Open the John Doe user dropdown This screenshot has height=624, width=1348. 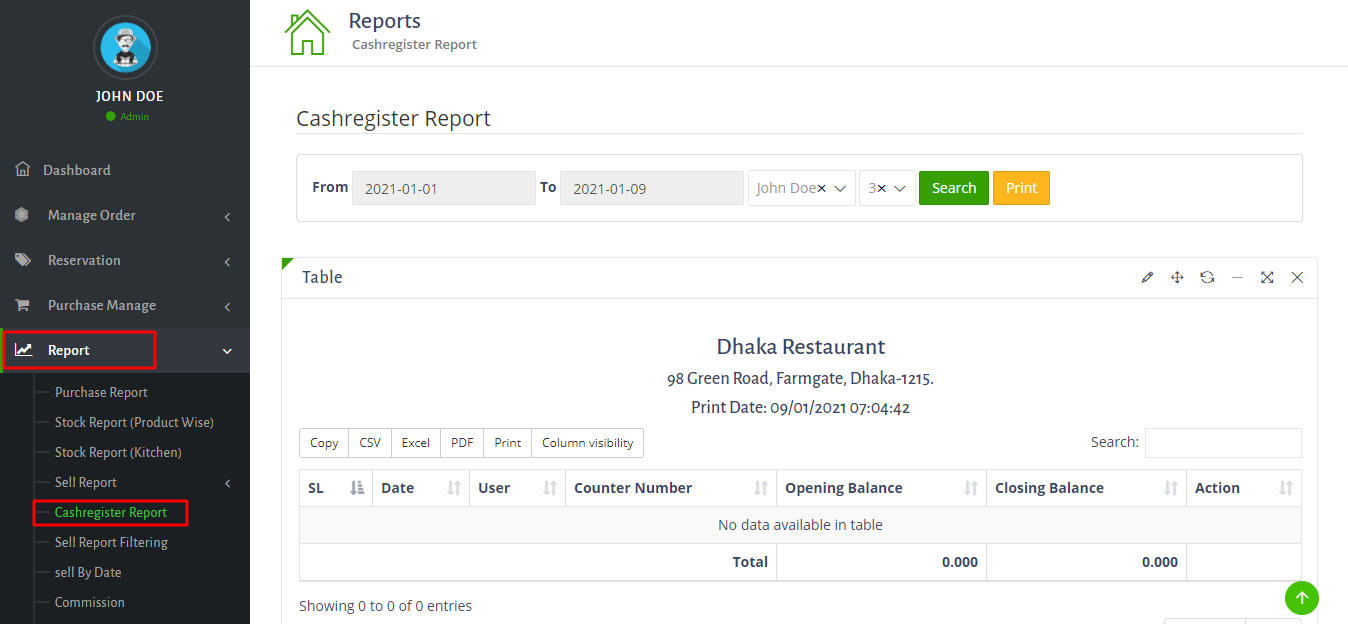tap(801, 188)
